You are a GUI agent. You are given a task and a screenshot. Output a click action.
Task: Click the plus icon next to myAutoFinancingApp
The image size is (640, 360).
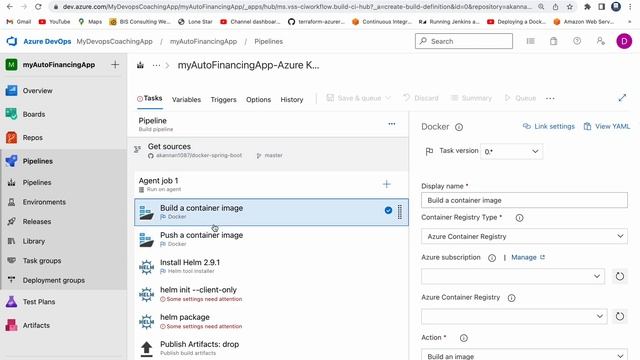(115, 64)
